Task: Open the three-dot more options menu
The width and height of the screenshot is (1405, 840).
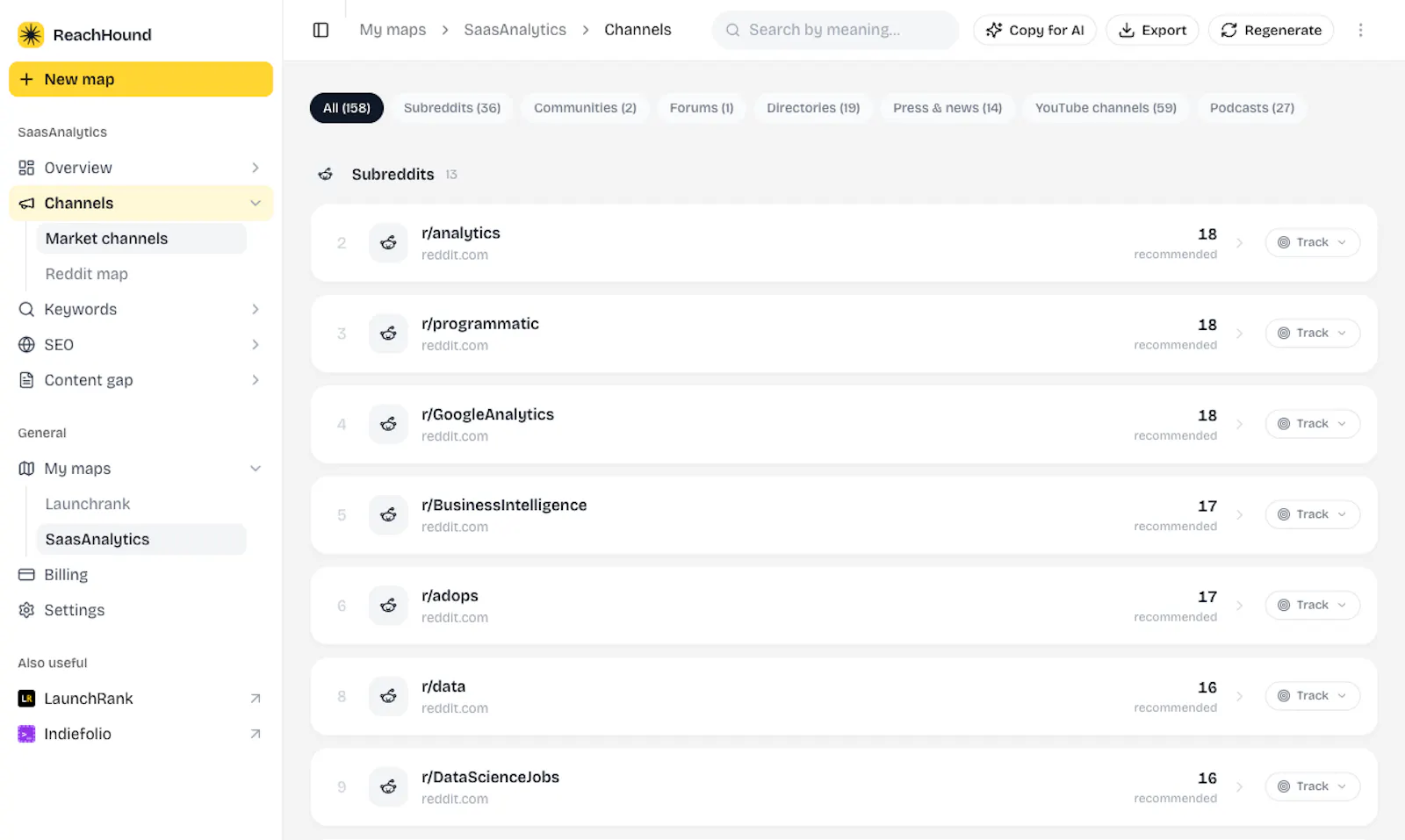Action: (1360, 30)
